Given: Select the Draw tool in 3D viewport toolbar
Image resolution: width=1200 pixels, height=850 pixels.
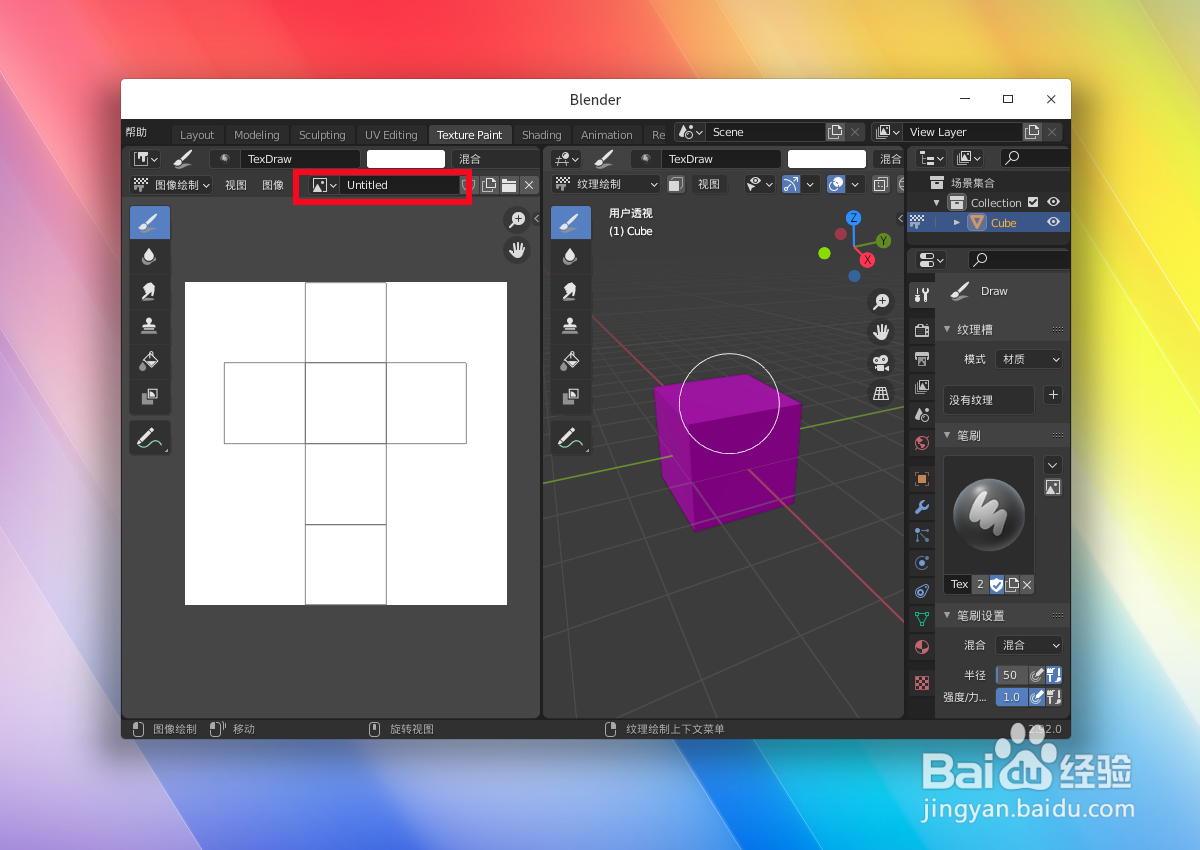Looking at the screenshot, I should click(570, 222).
